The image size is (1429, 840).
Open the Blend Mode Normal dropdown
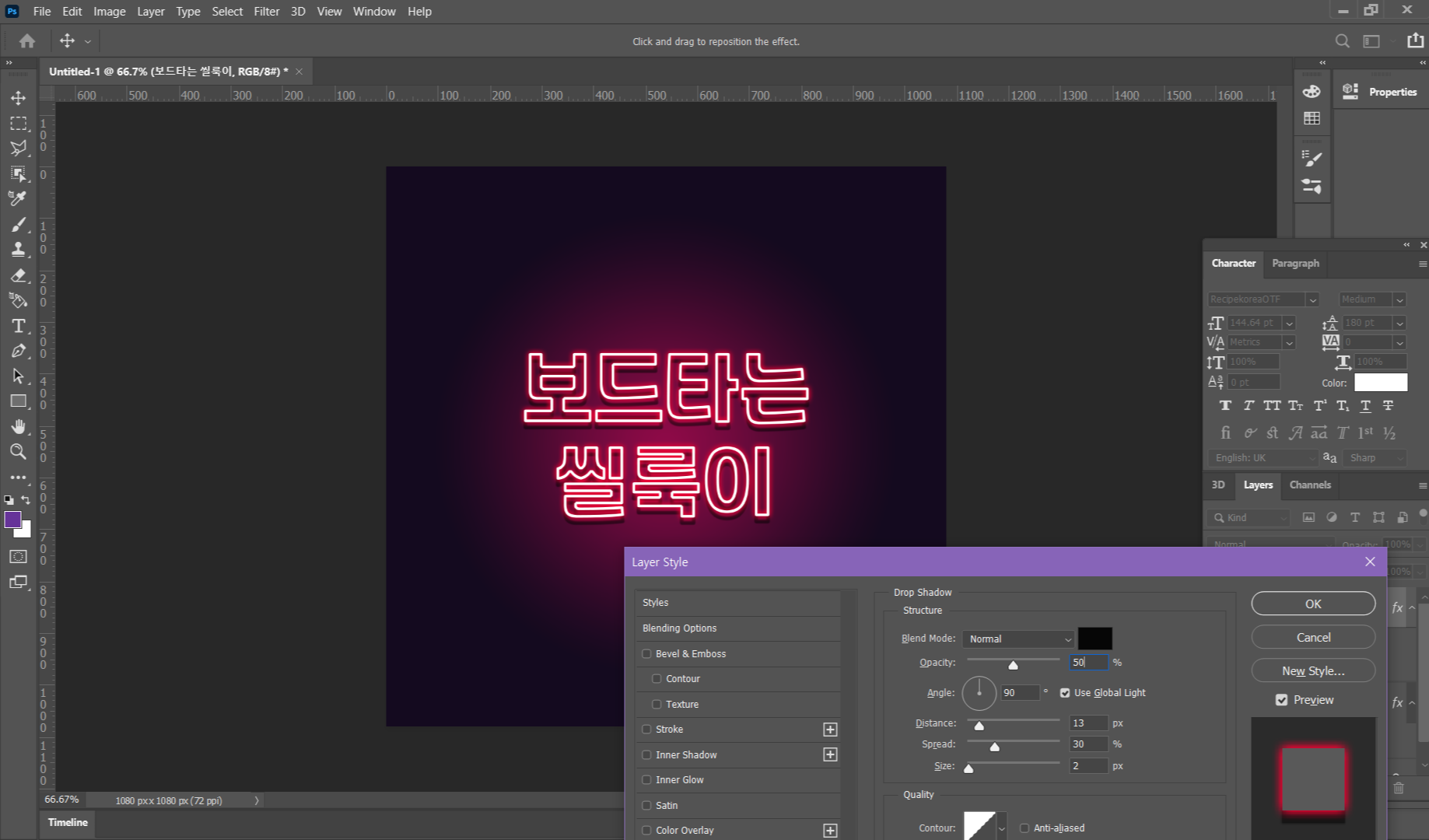pos(1019,639)
